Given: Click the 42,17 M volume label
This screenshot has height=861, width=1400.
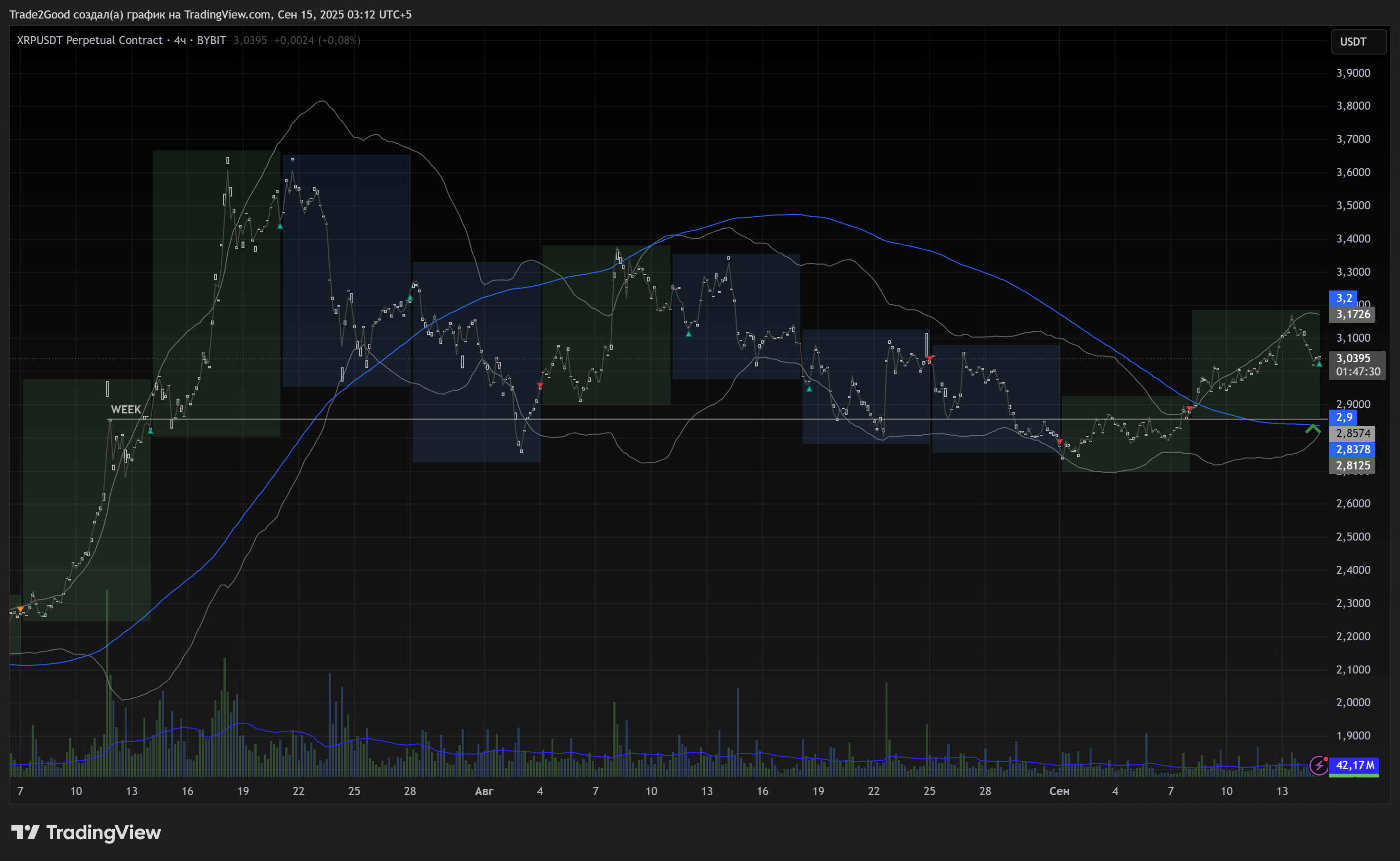Looking at the screenshot, I should point(1354,765).
